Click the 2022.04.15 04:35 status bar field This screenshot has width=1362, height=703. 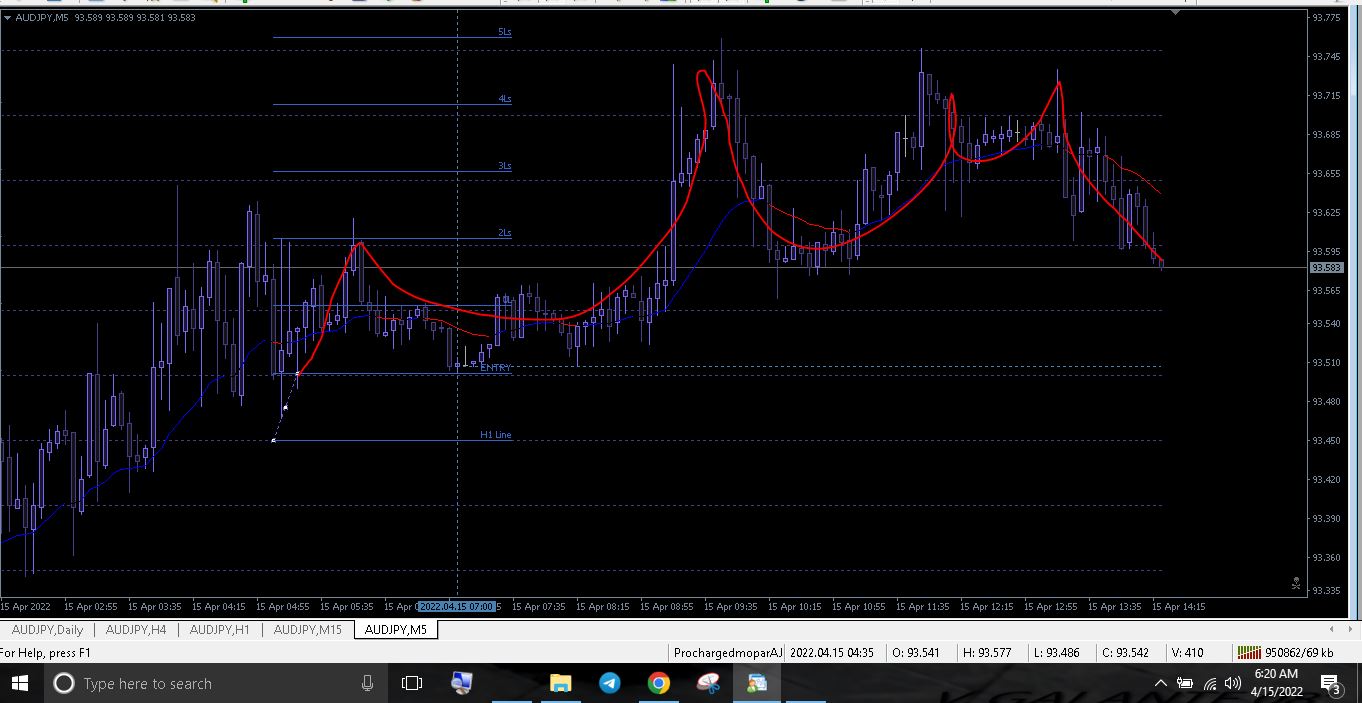click(x=832, y=652)
